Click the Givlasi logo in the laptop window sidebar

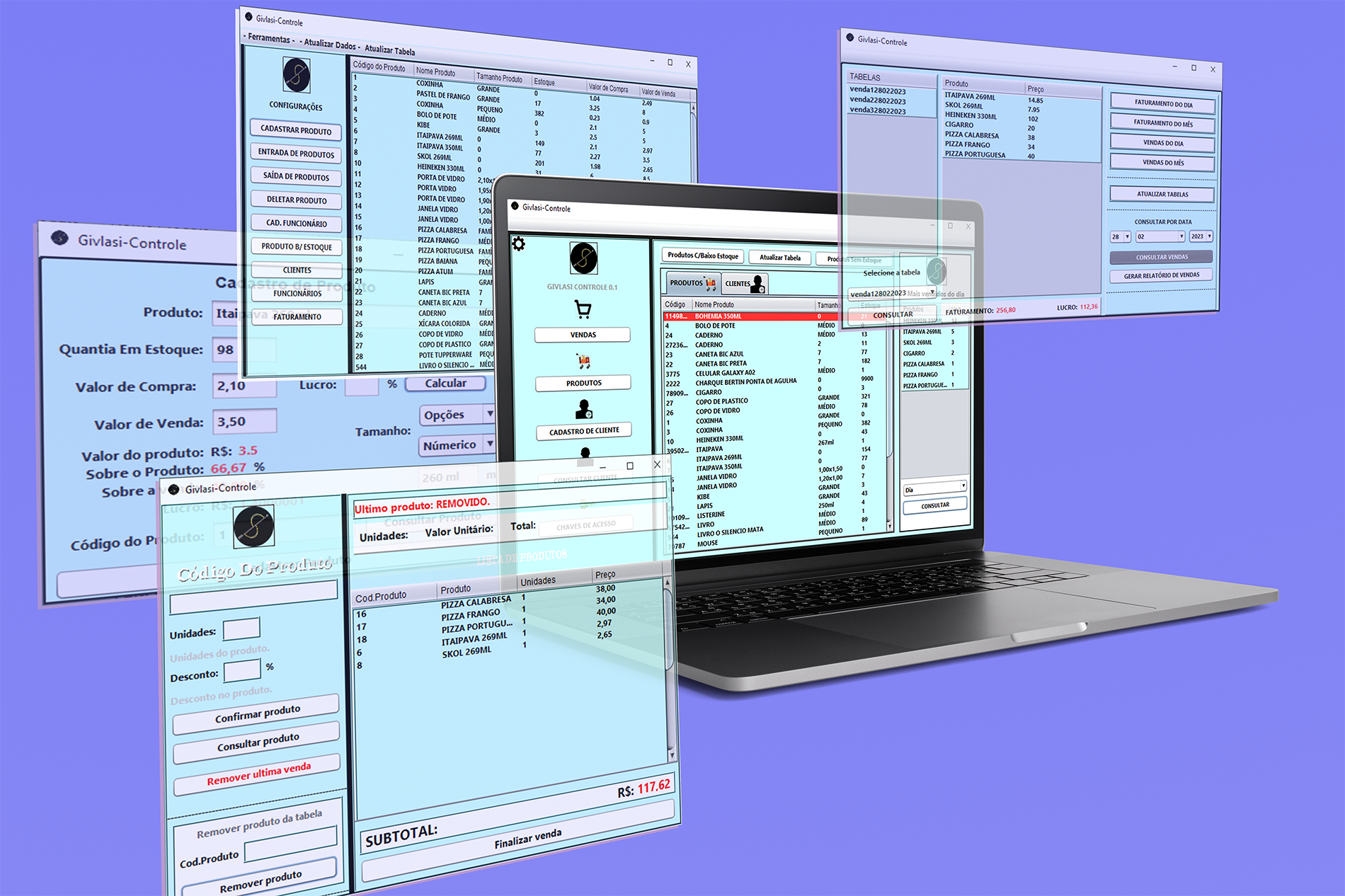coord(584,258)
